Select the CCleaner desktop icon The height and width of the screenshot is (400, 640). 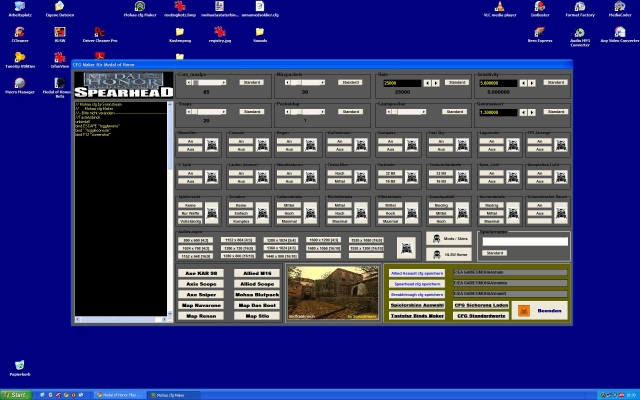coord(20,35)
